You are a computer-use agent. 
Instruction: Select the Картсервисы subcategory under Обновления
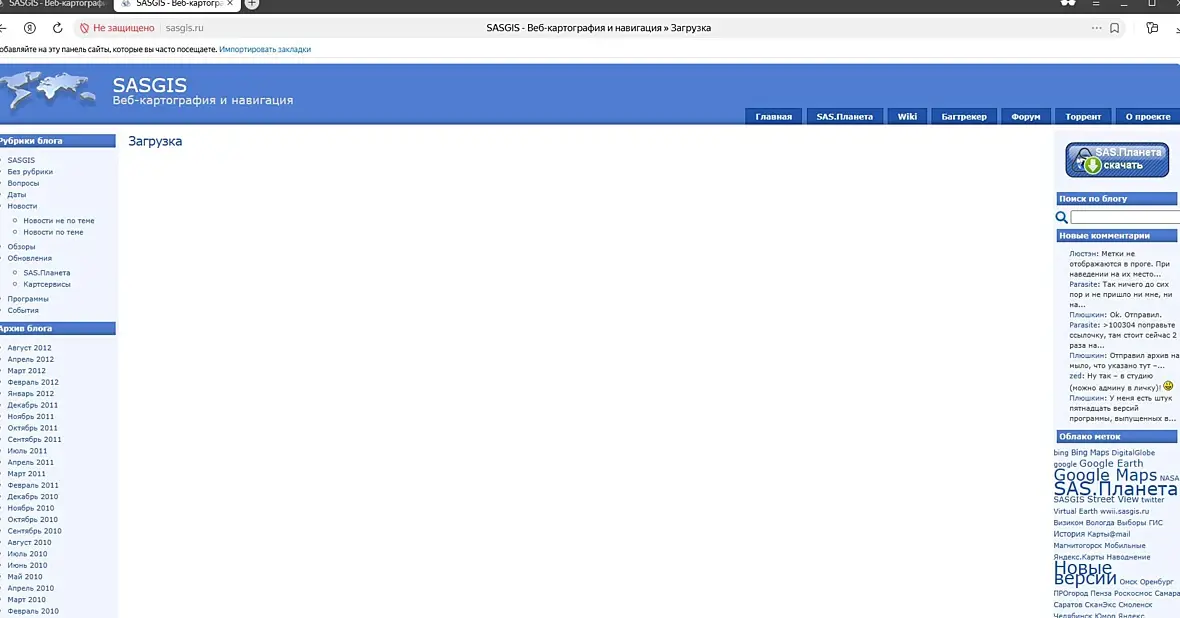click(x=47, y=285)
